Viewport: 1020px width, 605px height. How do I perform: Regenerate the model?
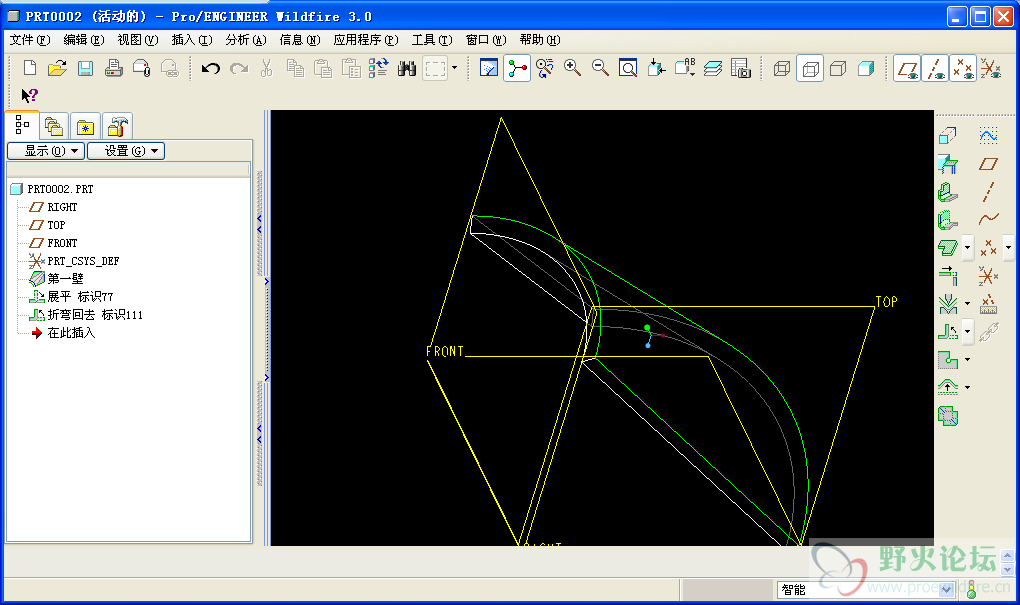click(x=379, y=68)
